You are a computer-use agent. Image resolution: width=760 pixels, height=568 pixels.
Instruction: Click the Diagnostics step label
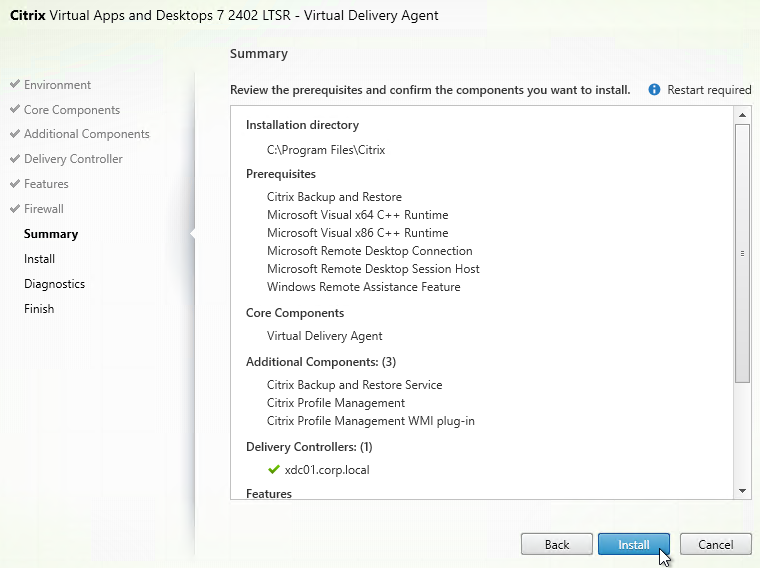pyautogui.click(x=54, y=284)
